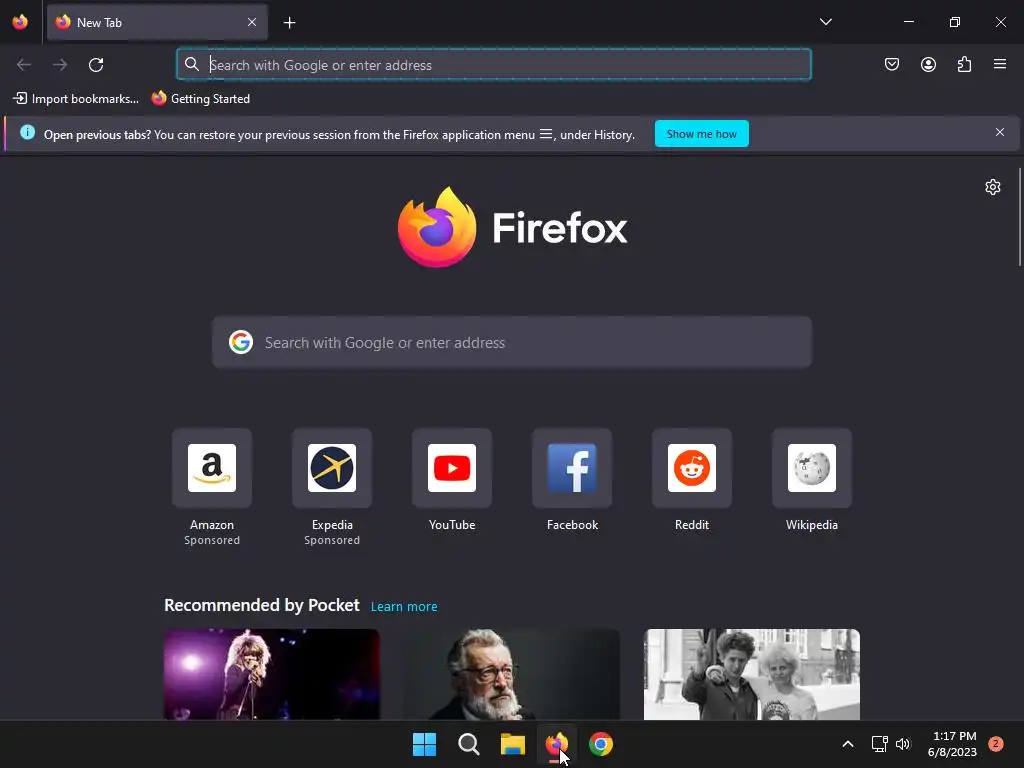This screenshot has height=768, width=1024.
Task: Open the application hamburger menu
Action: (1000, 64)
